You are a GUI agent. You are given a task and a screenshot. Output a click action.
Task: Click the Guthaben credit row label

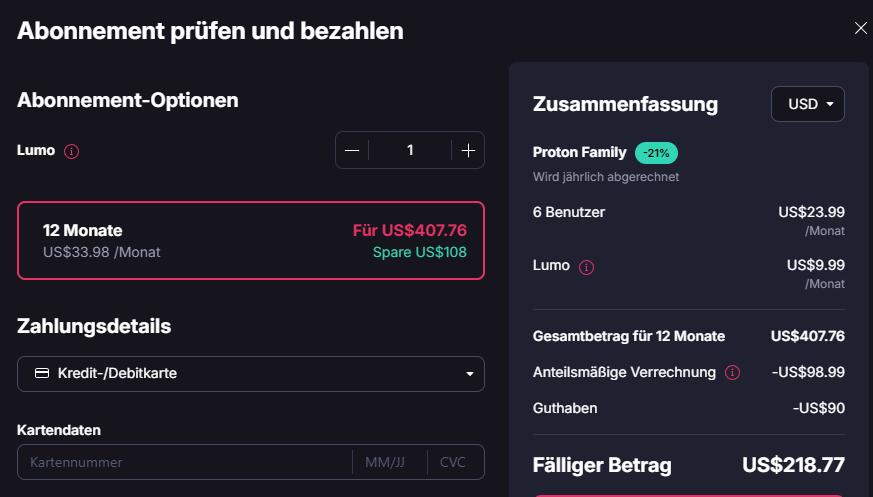click(565, 408)
